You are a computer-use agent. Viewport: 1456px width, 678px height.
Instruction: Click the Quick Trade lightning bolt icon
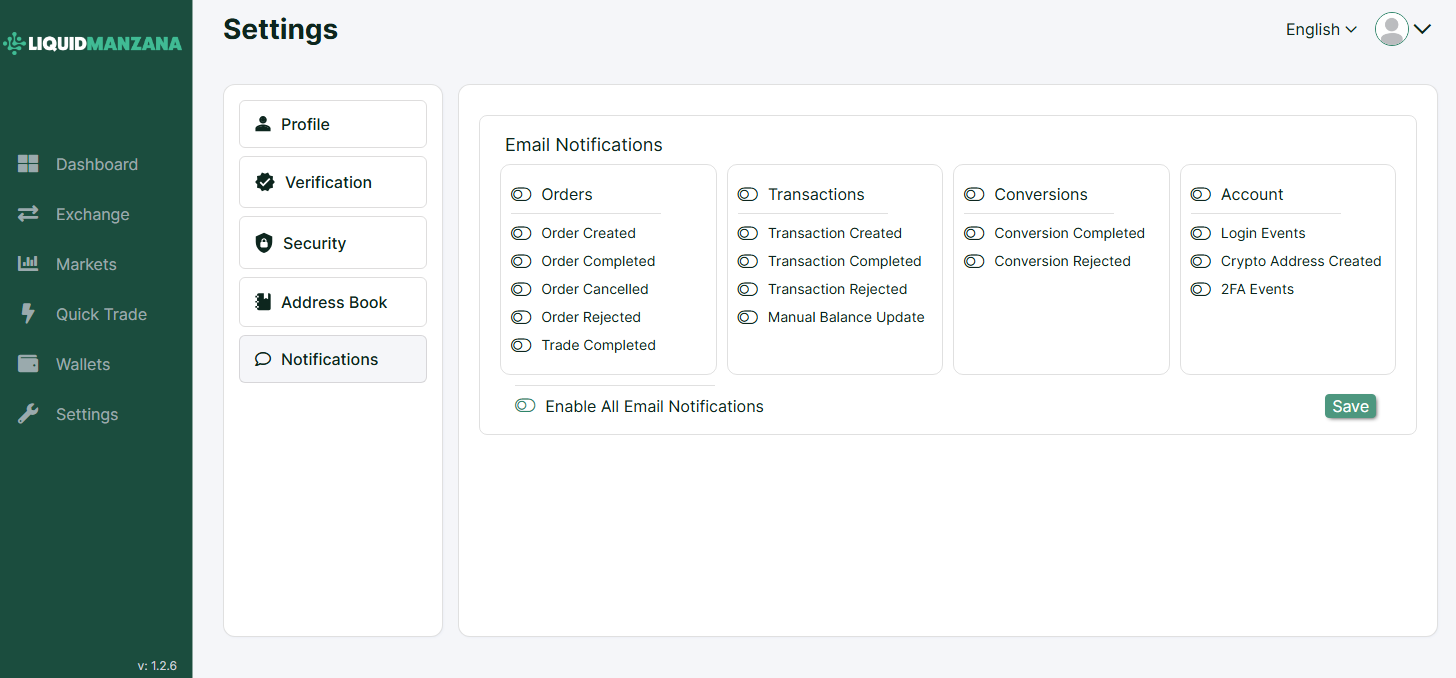point(28,314)
